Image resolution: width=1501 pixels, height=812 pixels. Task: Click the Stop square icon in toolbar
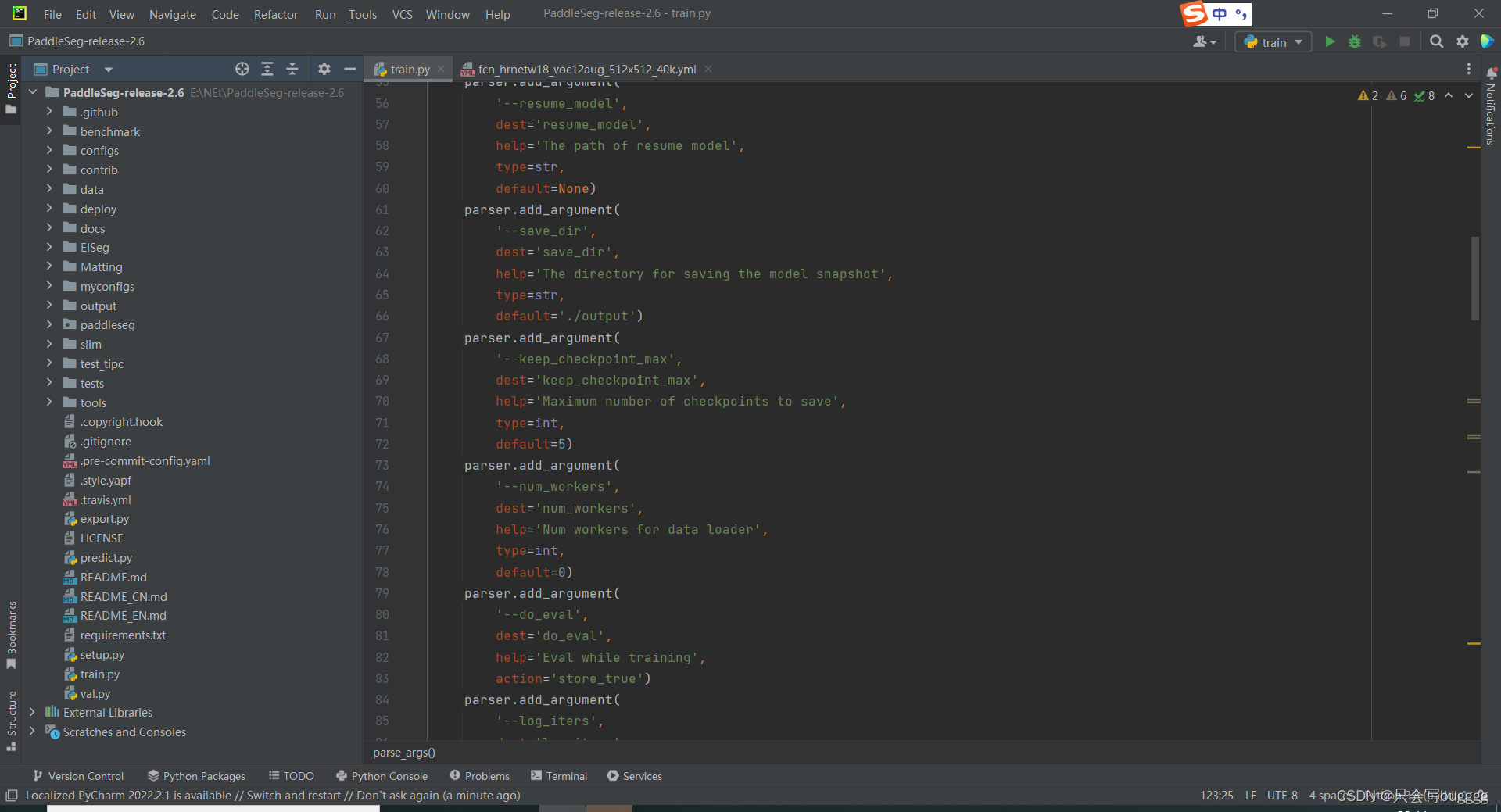pos(1405,41)
